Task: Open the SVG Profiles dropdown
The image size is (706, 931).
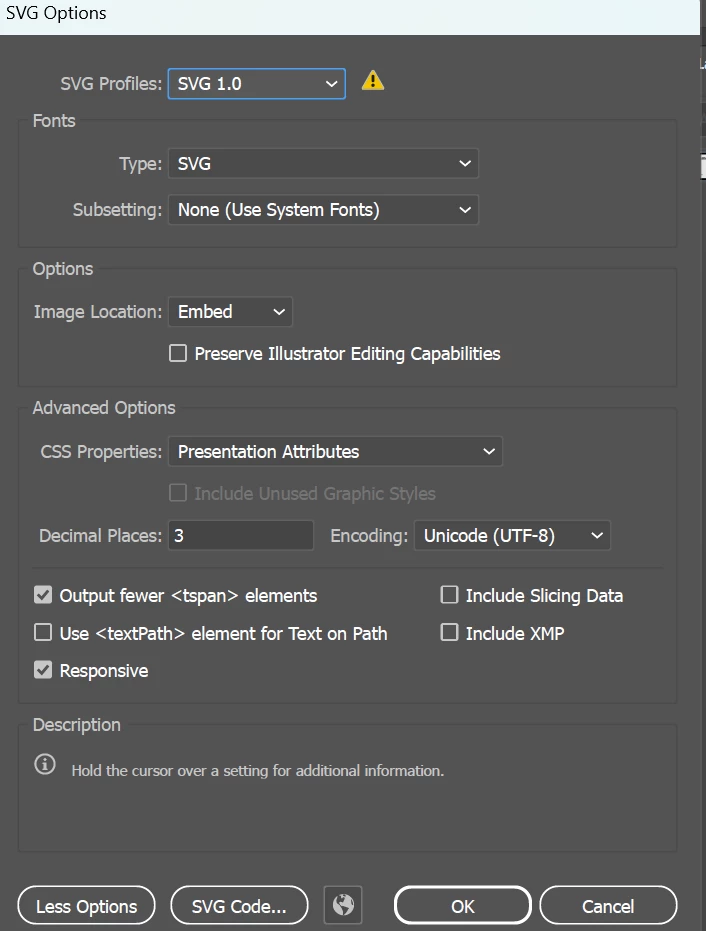Action: 257,84
